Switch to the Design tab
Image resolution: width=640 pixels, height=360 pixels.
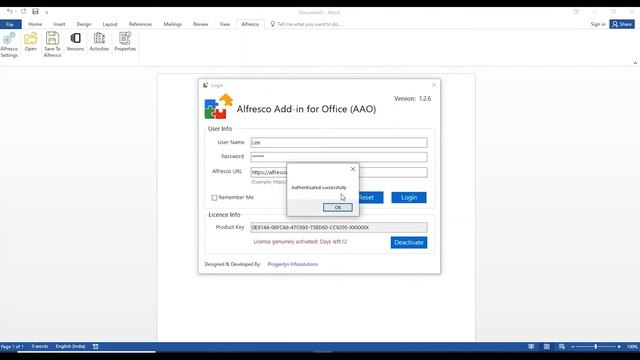[84, 24]
